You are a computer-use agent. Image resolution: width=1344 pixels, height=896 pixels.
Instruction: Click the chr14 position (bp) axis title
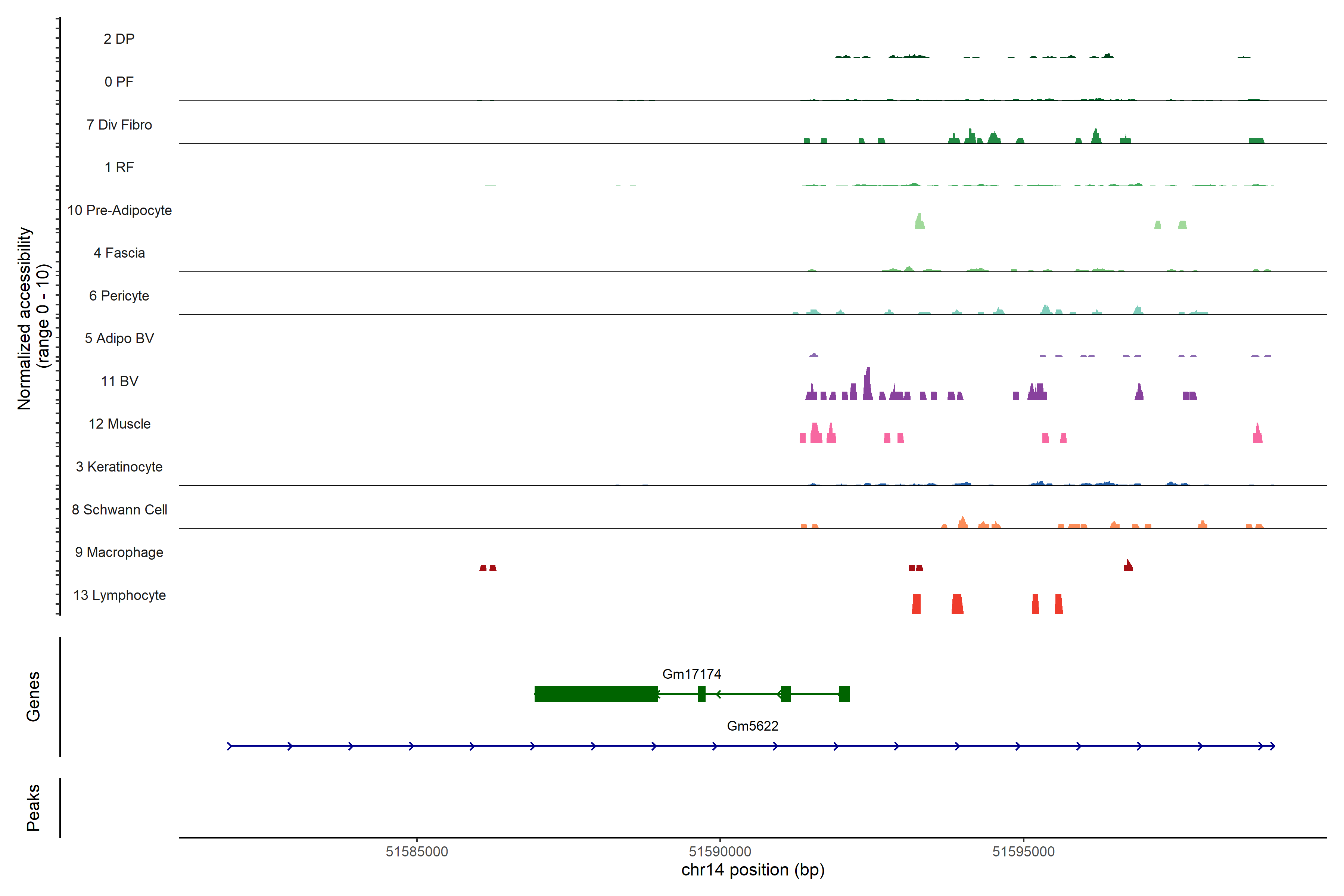(x=753, y=870)
